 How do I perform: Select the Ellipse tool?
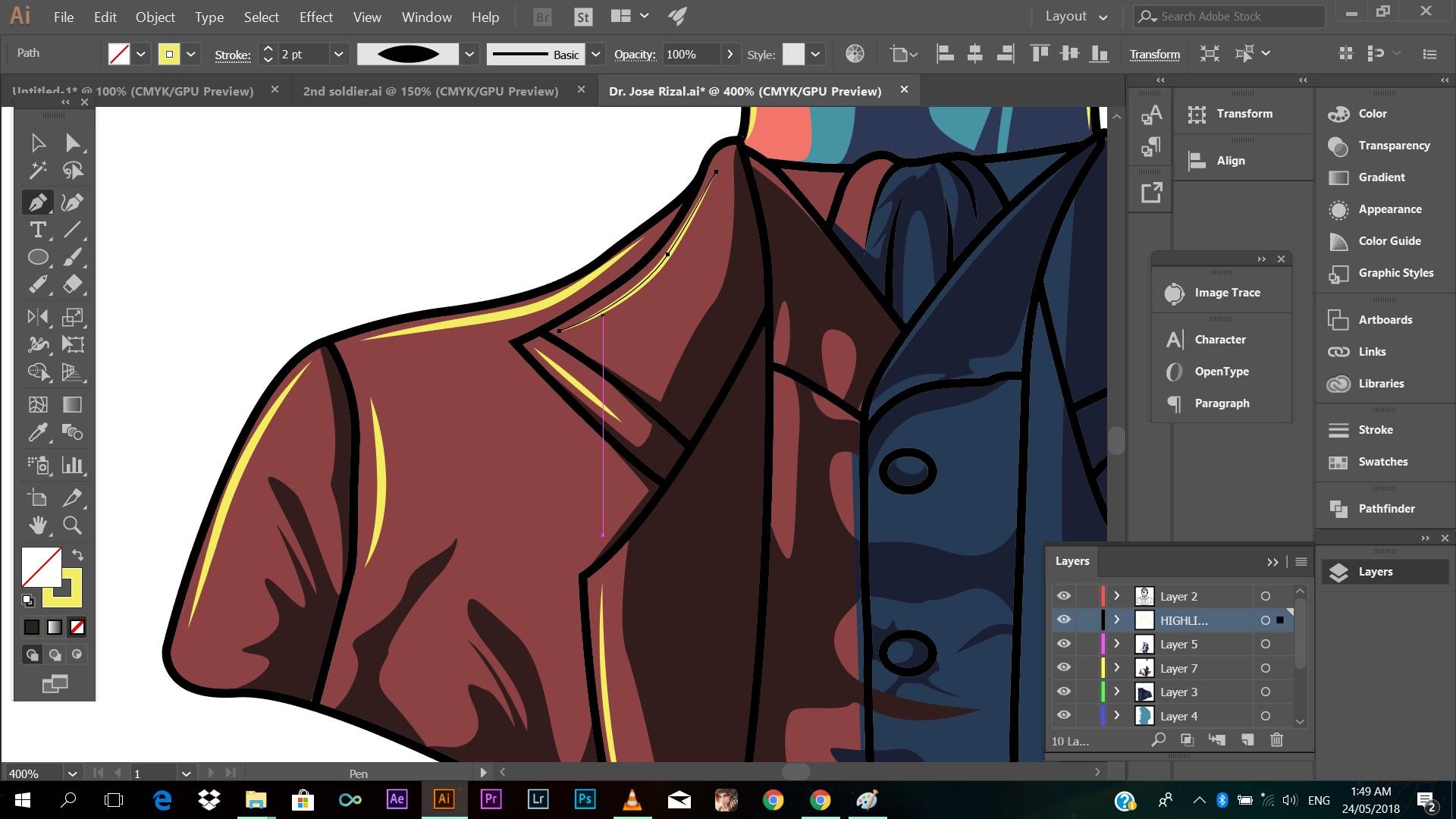click(38, 258)
